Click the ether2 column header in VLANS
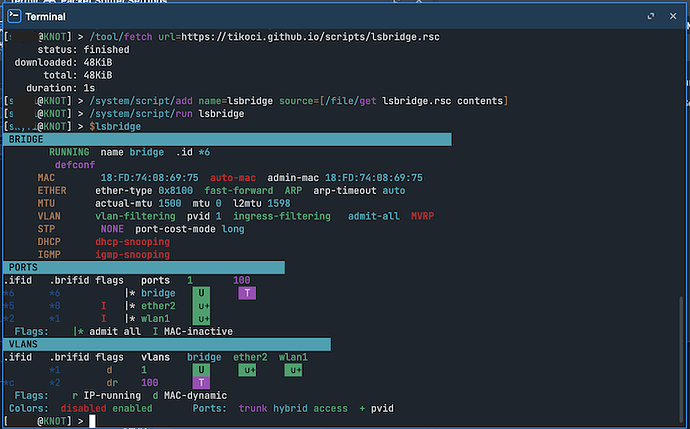Image resolution: width=690 pixels, height=429 pixels. point(250,357)
